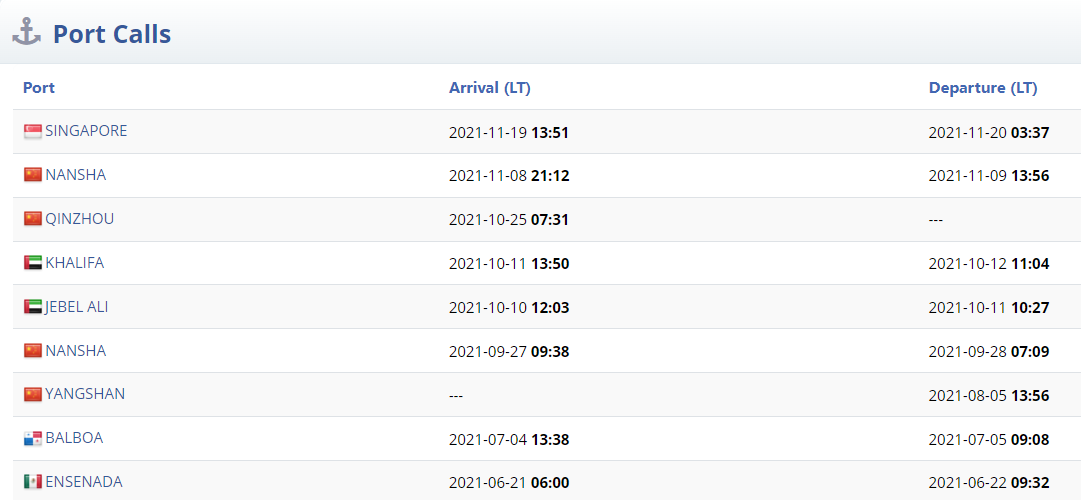This screenshot has height=500, width=1081.
Task: Click the Port column header
Action: 39,88
